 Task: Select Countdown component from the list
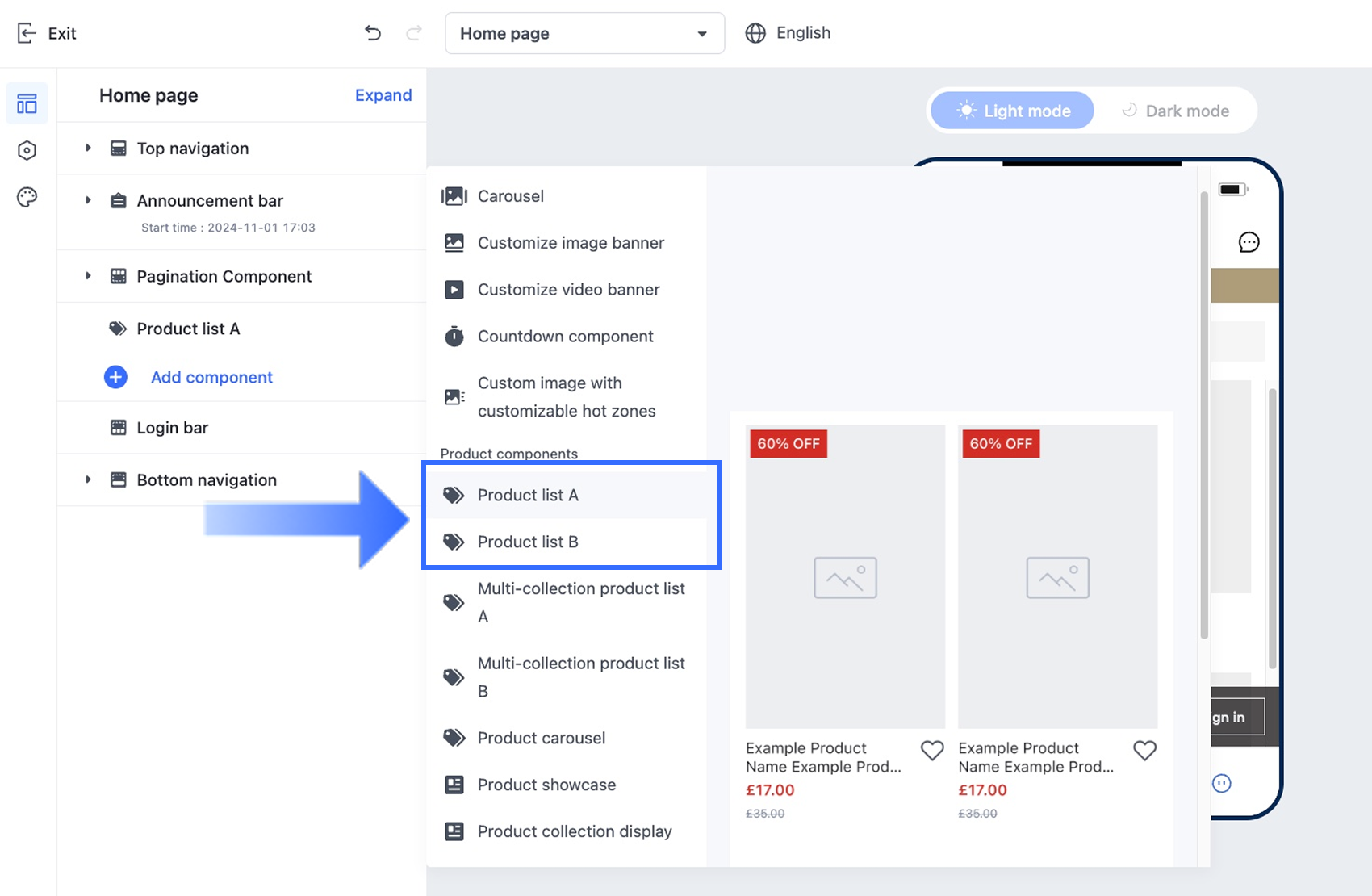[565, 337]
